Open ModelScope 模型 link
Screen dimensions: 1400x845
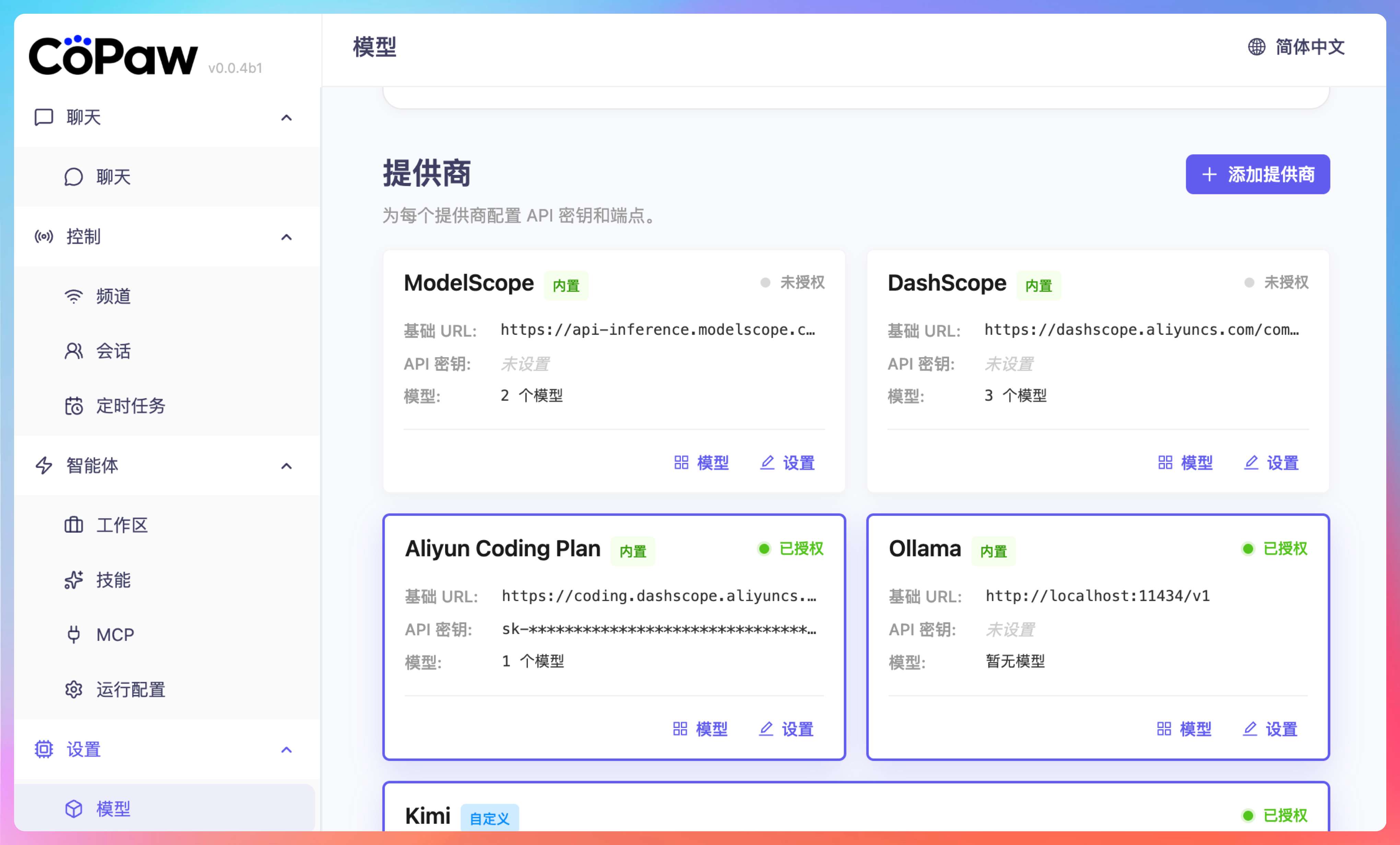pyautogui.click(x=701, y=463)
